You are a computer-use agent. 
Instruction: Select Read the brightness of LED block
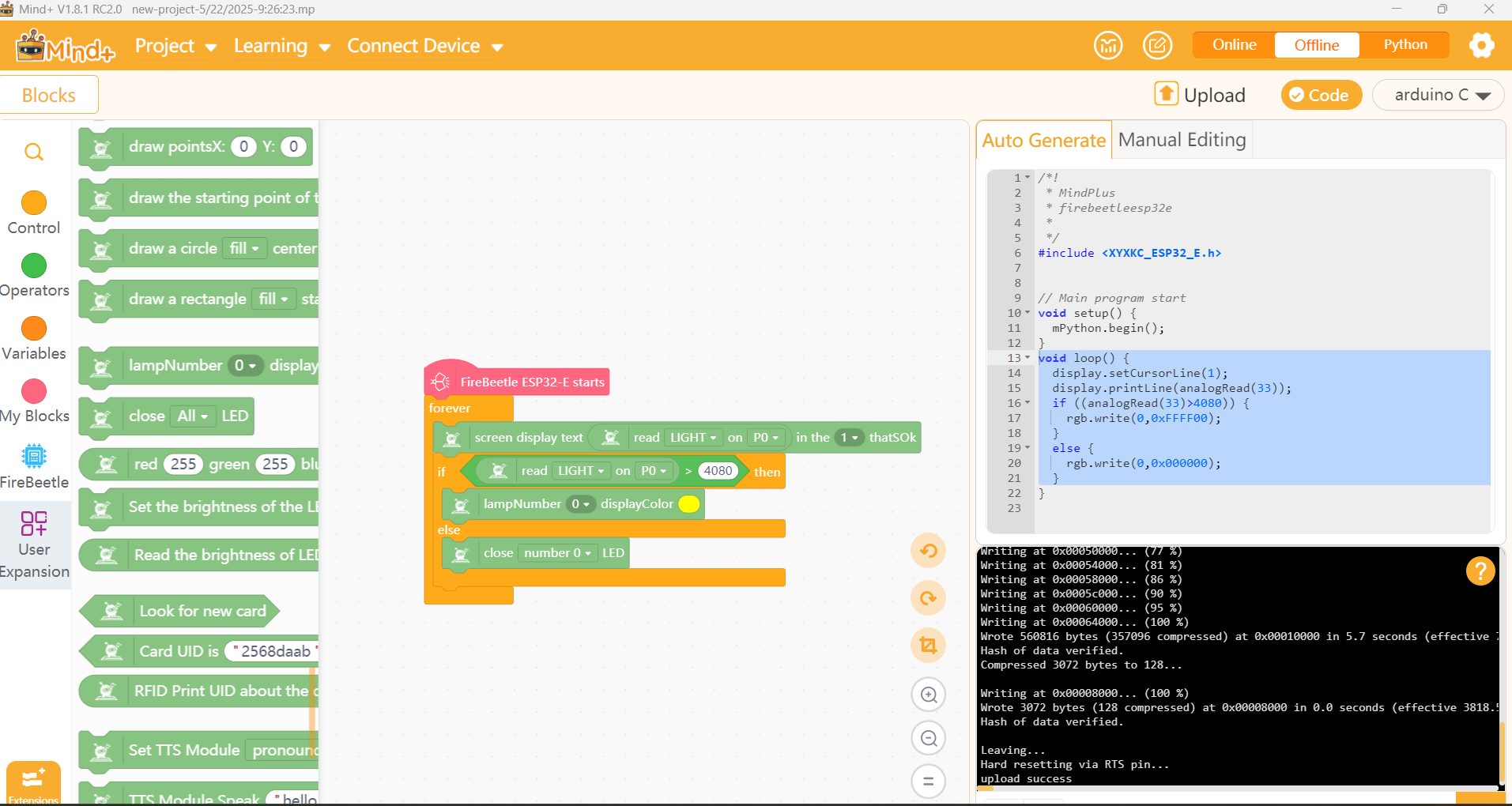point(199,555)
